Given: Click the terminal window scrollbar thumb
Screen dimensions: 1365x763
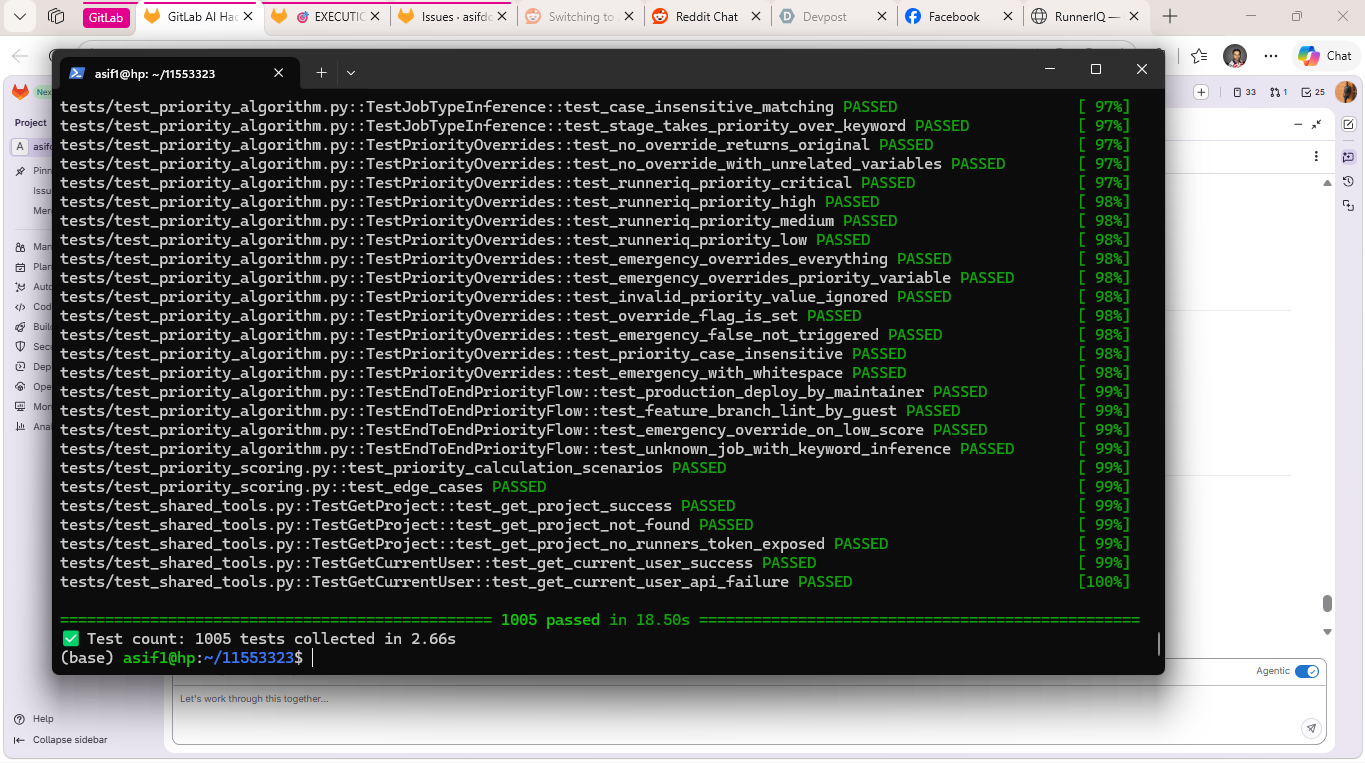Looking at the screenshot, I should point(1159,643).
